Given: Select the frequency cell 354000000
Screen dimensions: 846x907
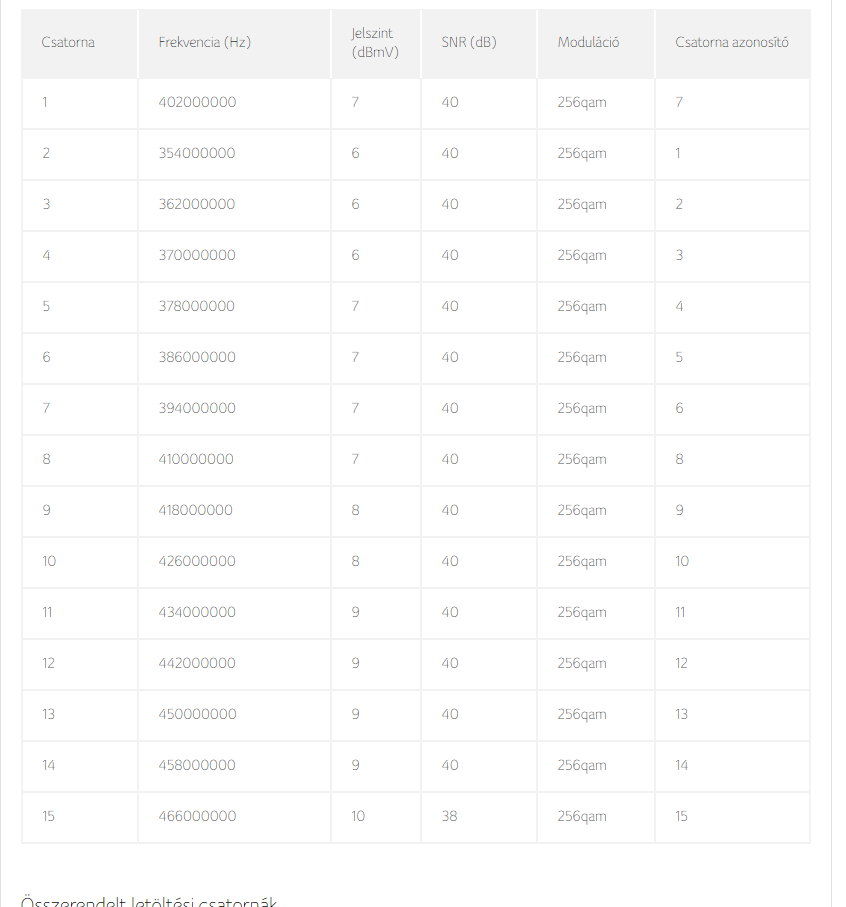Looking at the screenshot, I should click(197, 153).
